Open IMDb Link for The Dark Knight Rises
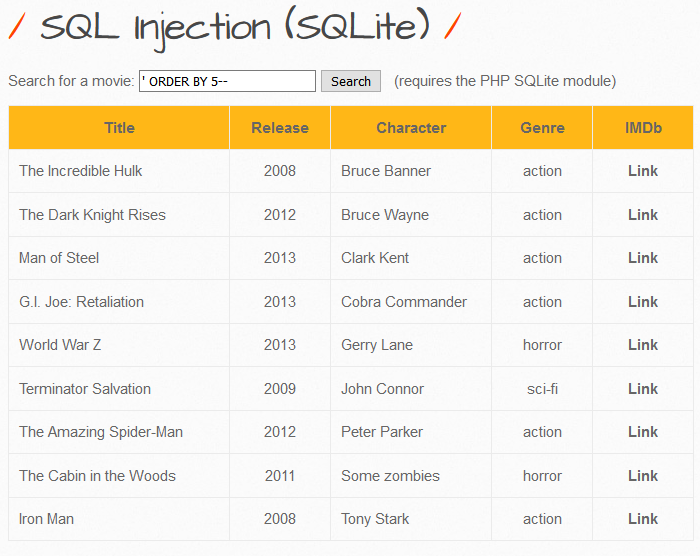Viewport: 700px width, 556px height. [x=643, y=215]
